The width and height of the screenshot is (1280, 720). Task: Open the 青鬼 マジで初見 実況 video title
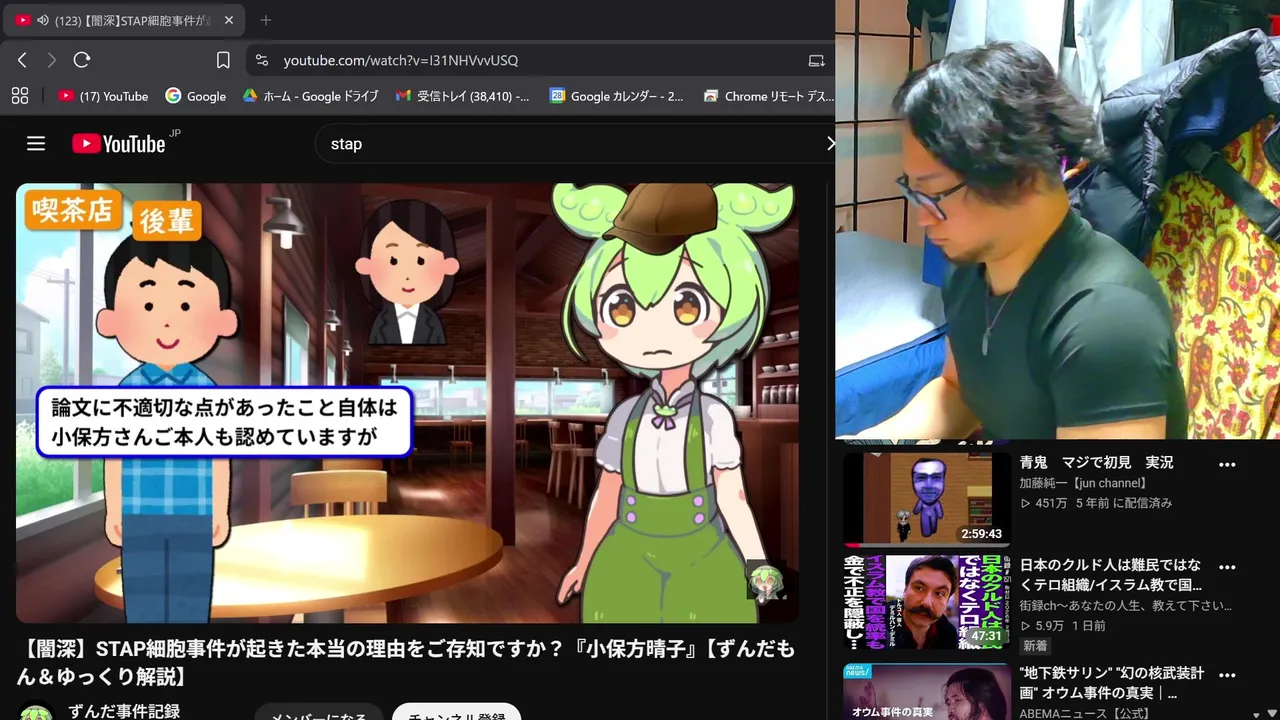1096,463
